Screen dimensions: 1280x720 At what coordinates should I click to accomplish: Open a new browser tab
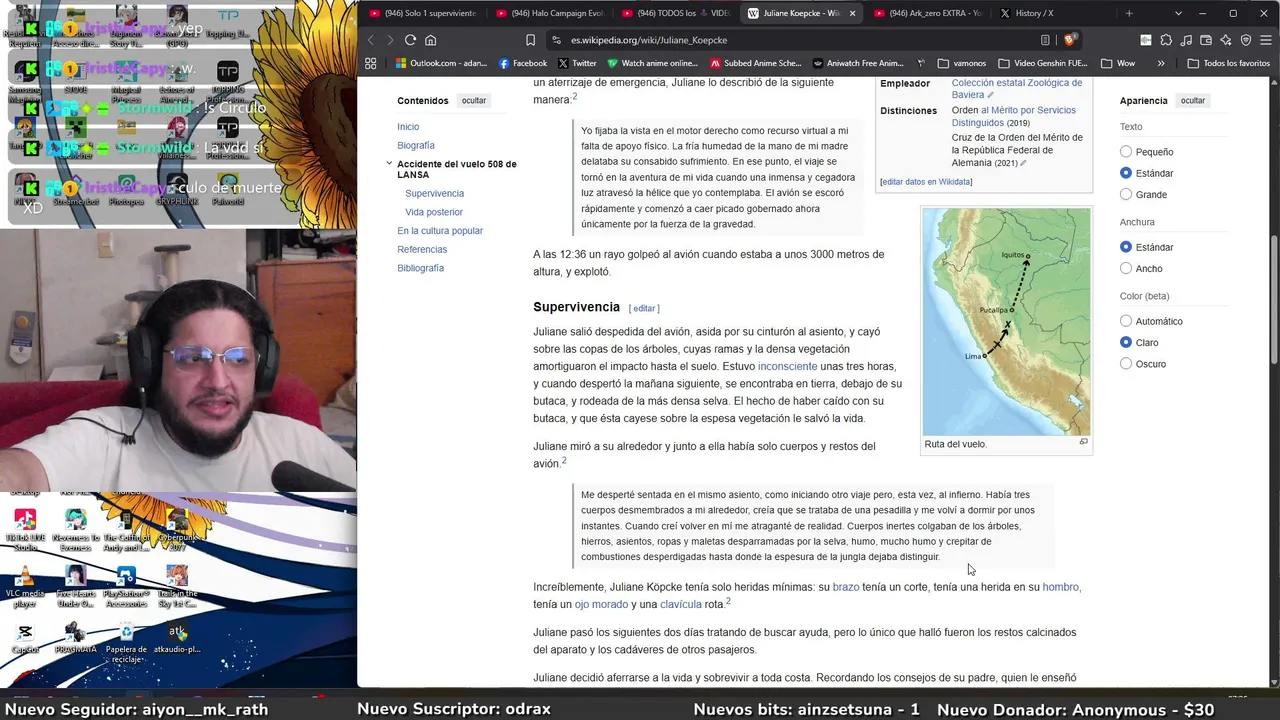tap(1129, 13)
